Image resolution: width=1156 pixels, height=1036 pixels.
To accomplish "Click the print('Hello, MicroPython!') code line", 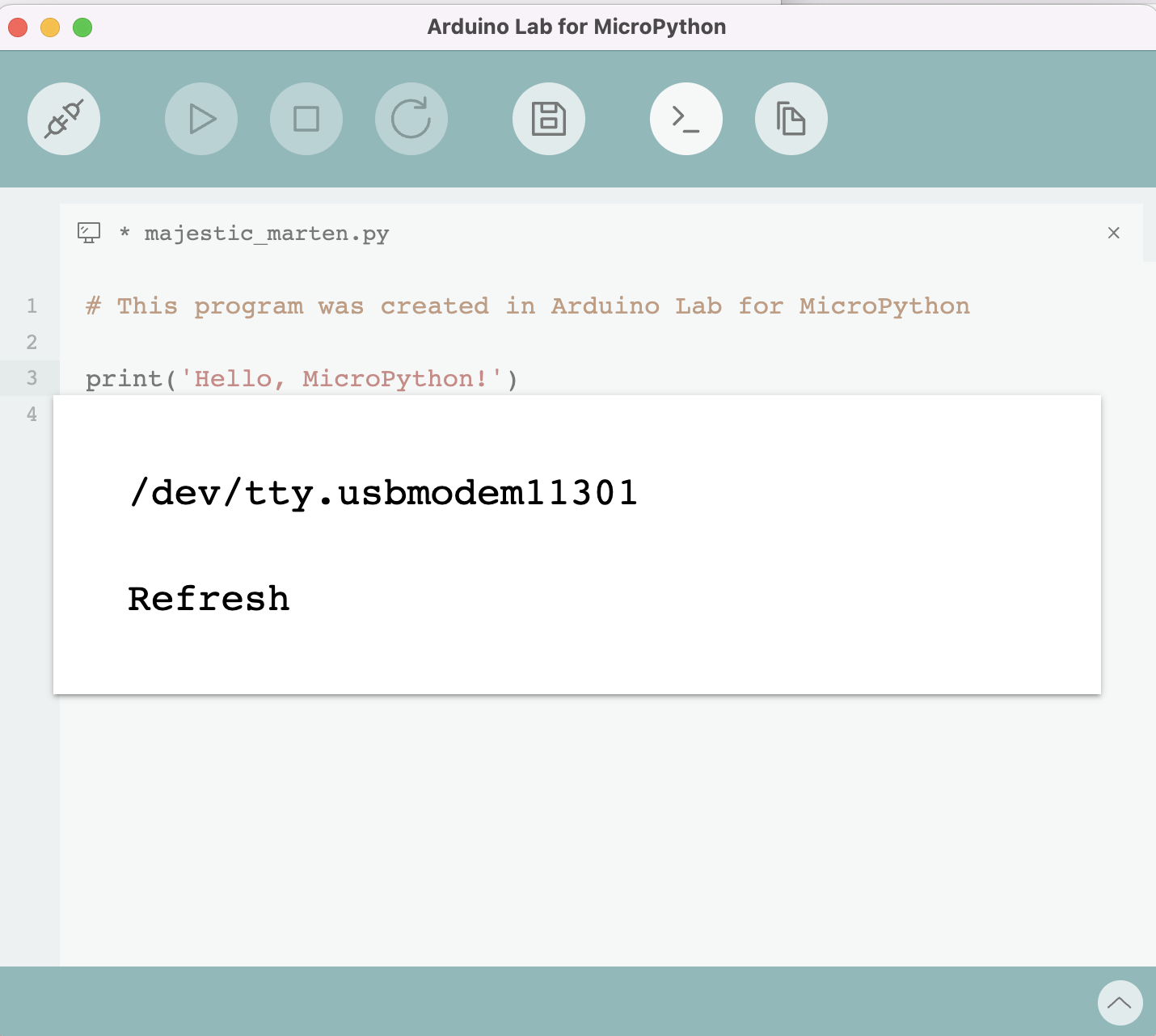I will (x=302, y=378).
